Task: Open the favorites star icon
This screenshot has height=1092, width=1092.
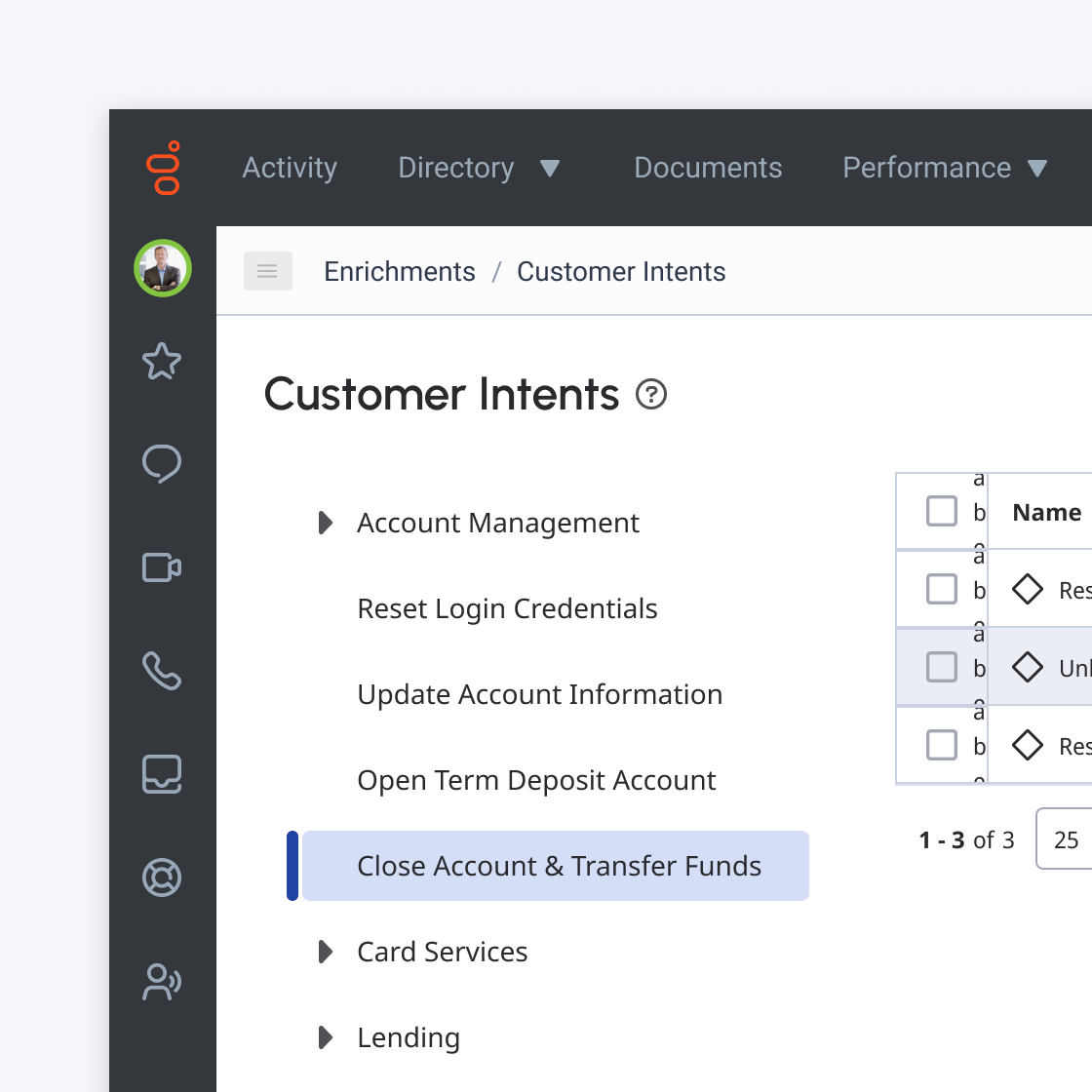Action: 162,361
